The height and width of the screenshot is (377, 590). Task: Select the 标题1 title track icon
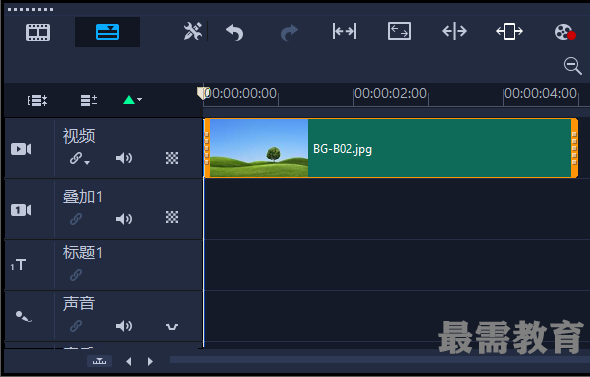[18, 265]
